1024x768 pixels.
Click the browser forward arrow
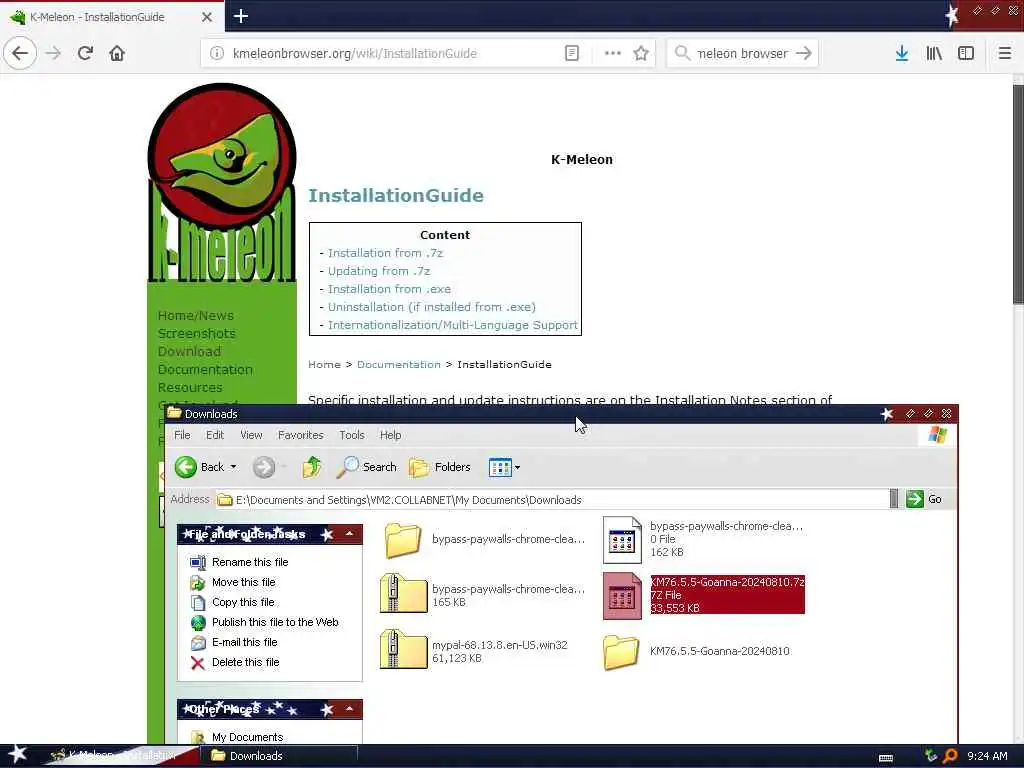pos(53,53)
